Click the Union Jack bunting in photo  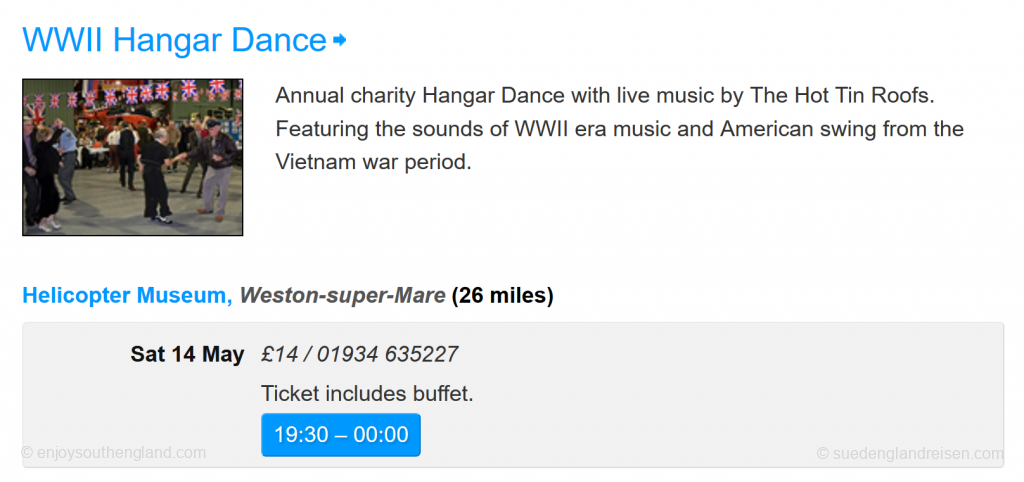(x=131, y=93)
